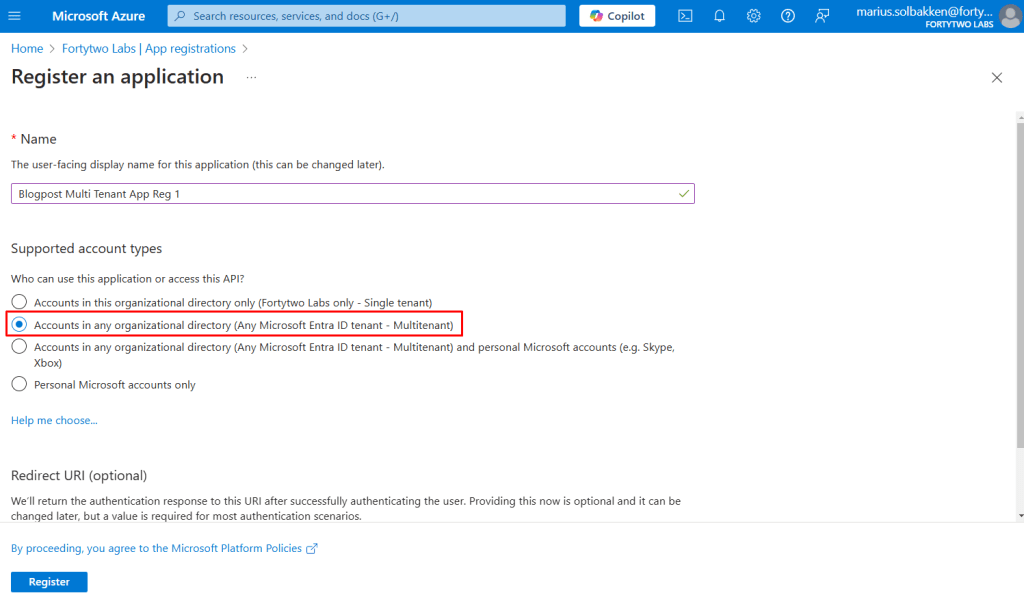Open the portal settings gear
The height and width of the screenshot is (606, 1024).
(x=754, y=16)
